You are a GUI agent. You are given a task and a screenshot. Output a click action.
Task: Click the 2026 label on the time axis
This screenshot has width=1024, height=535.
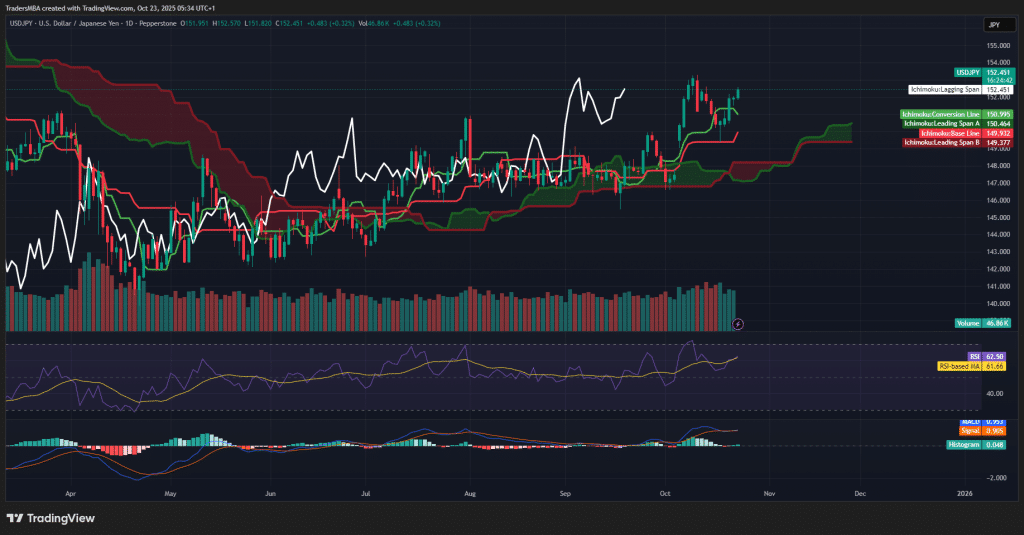(x=965, y=494)
